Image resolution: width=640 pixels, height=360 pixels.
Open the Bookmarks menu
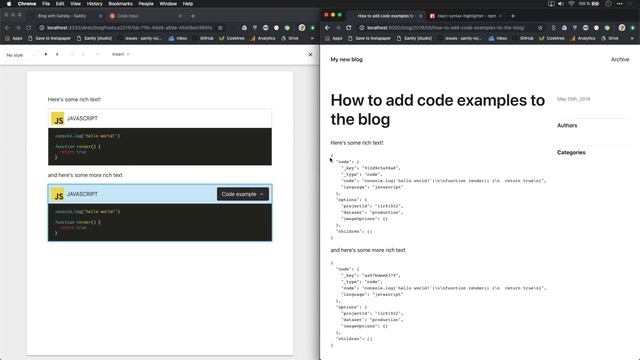120,4
